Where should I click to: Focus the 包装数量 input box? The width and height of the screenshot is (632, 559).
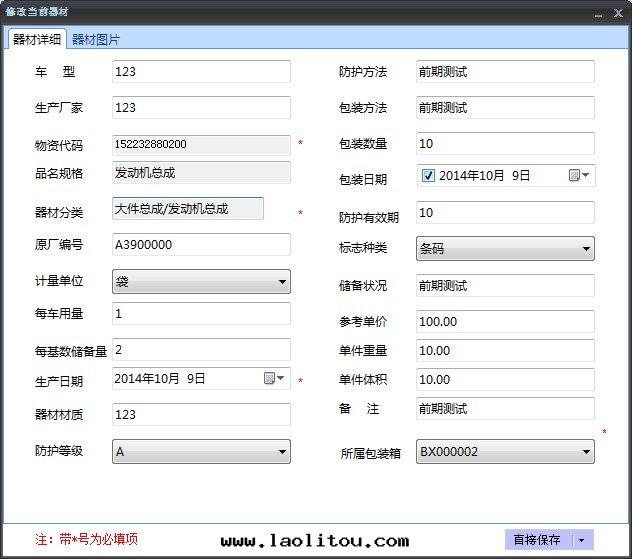(504, 144)
